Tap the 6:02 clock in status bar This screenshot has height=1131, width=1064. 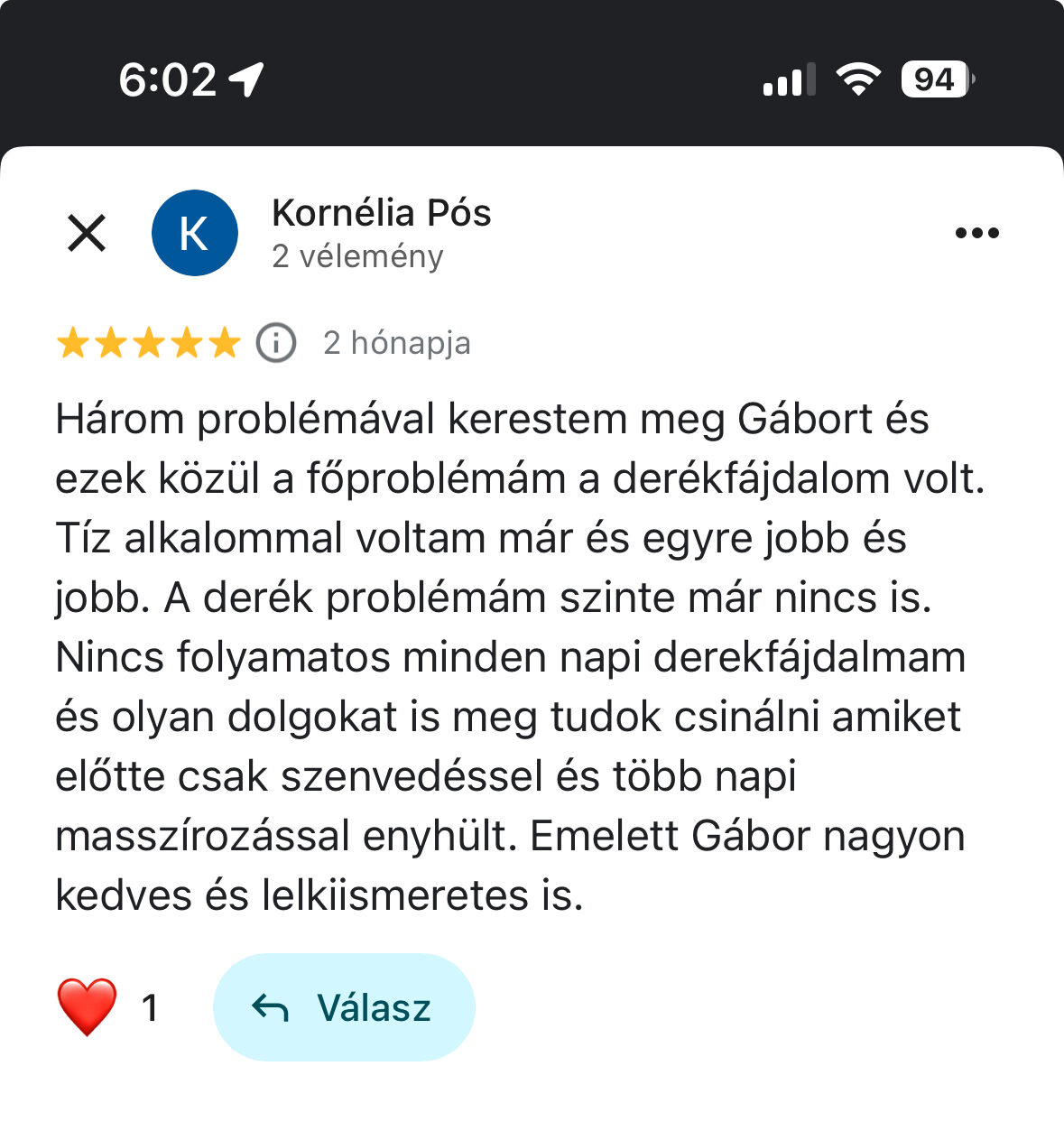[x=168, y=79]
